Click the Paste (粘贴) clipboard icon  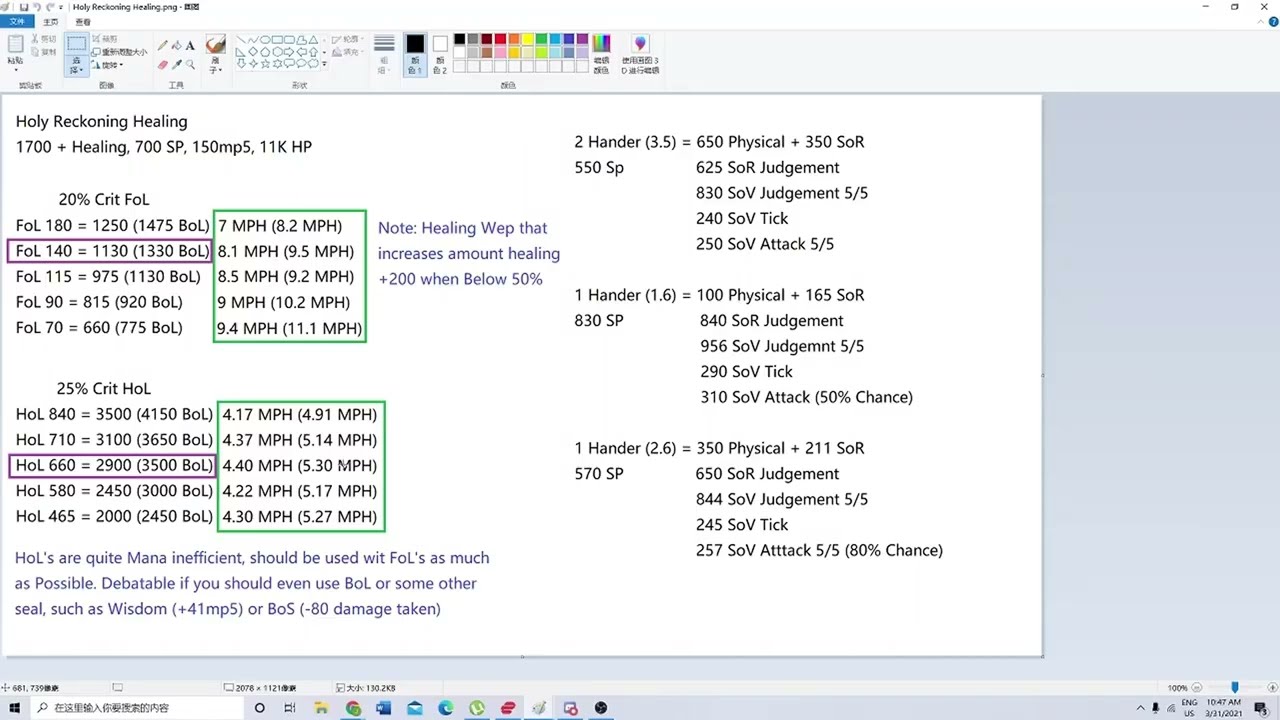coord(15,44)
